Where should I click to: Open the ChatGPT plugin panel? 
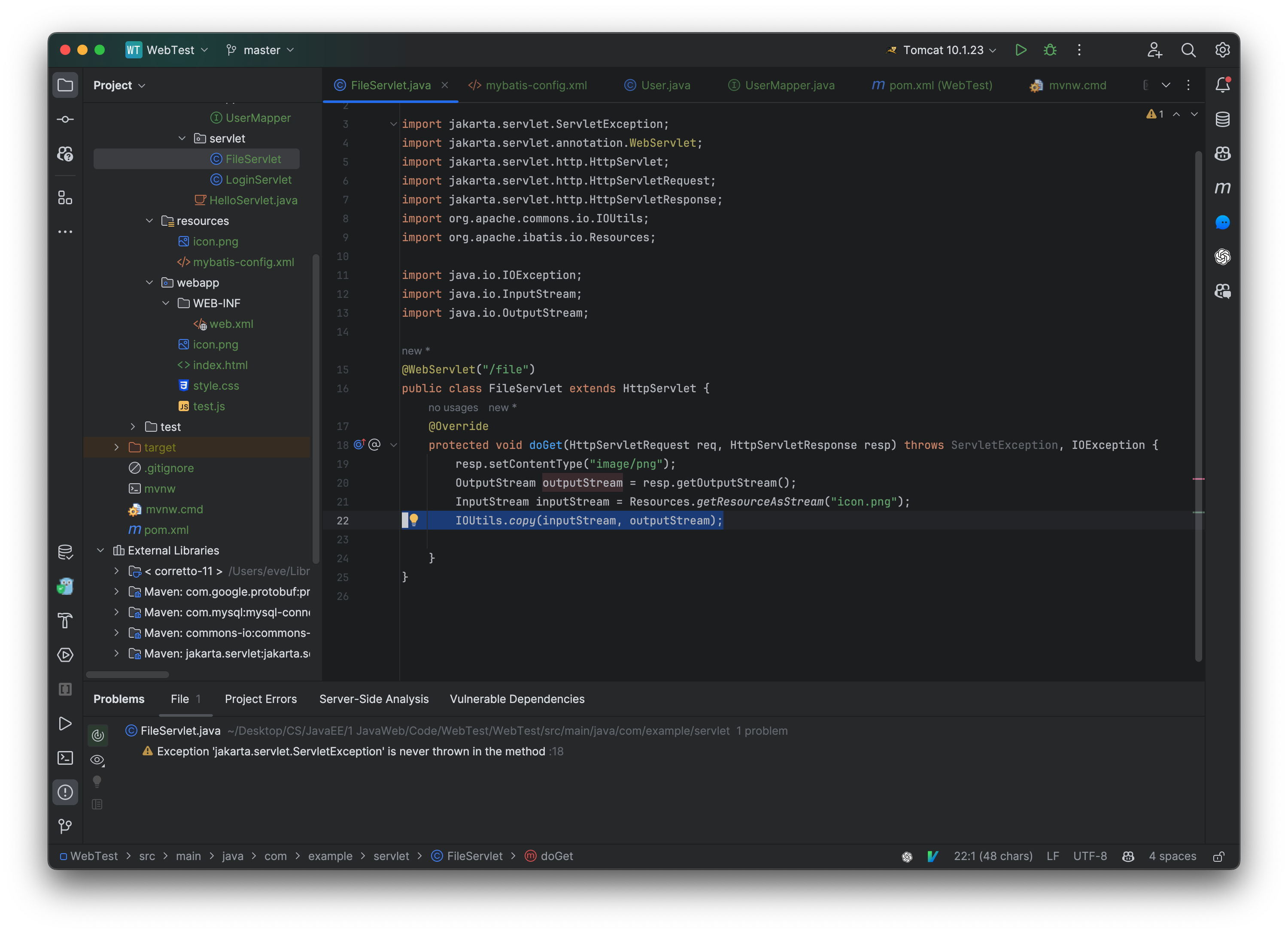1223,257
